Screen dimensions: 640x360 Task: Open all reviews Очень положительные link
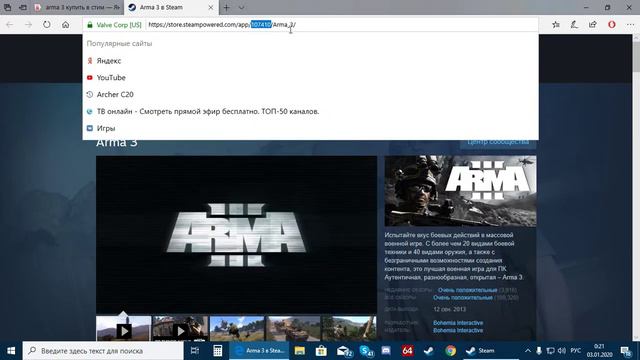(463, 298)
